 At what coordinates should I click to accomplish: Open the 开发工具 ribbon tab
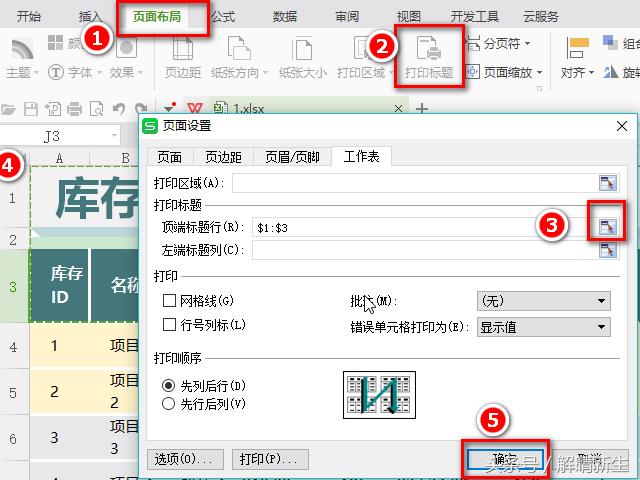click(474, 17)
